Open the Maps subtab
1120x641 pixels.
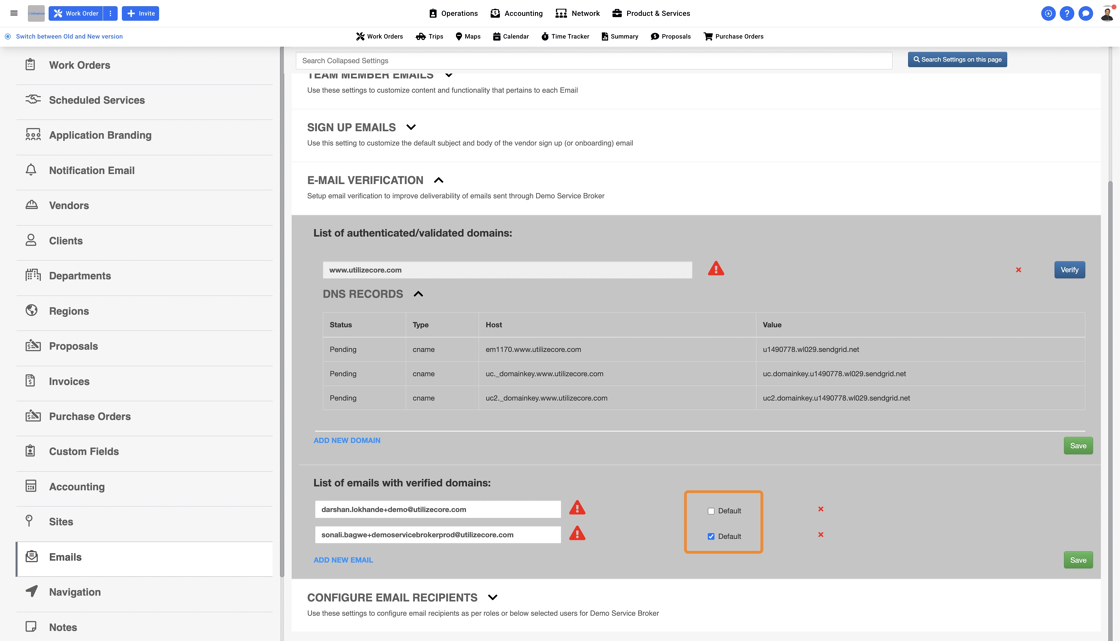tap(468, 36)
